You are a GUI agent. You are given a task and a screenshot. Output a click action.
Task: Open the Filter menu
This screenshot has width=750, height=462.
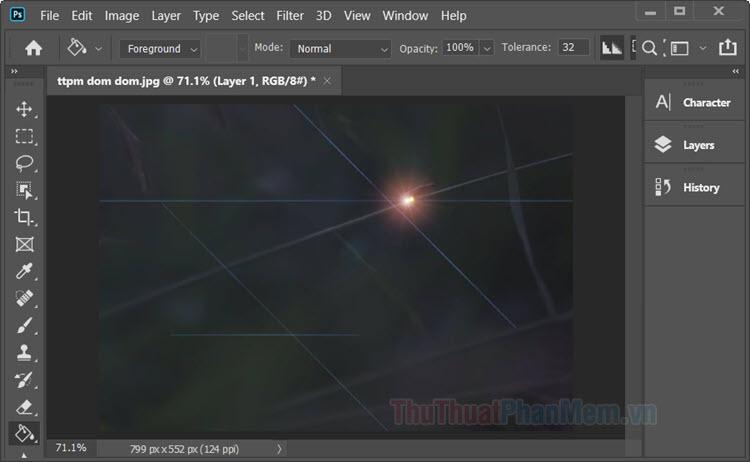pos(290,16)
